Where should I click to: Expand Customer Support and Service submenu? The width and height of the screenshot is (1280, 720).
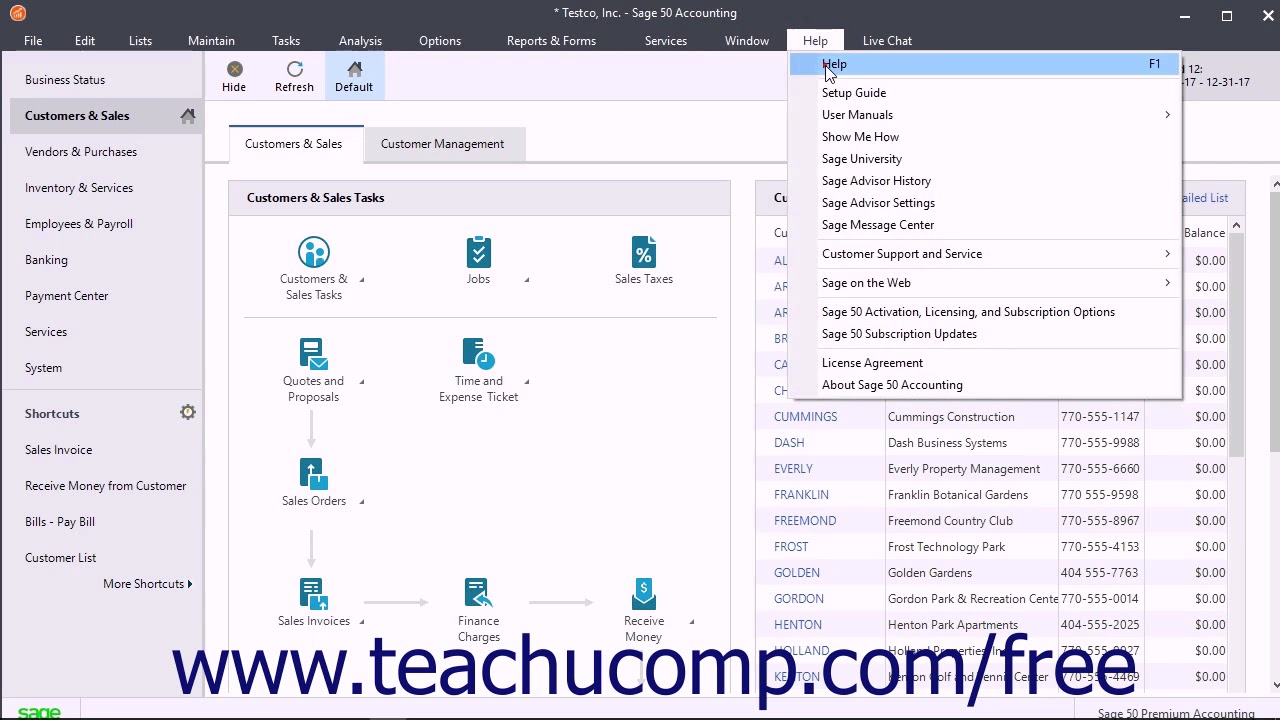[1167, 254]
